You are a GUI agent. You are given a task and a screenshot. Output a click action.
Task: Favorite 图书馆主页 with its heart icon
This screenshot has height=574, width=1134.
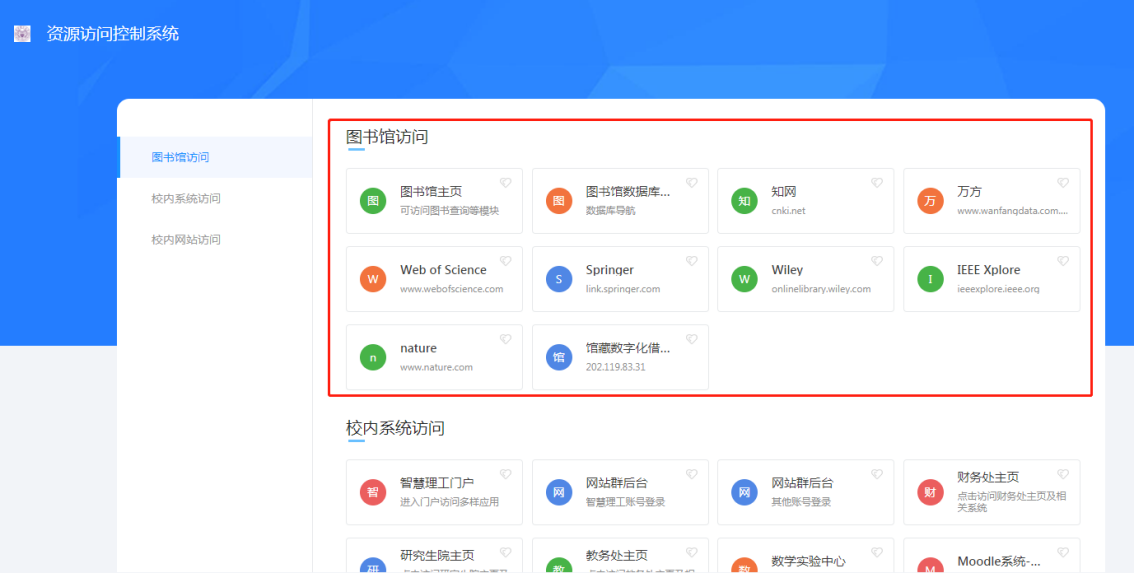pos(506,183)
